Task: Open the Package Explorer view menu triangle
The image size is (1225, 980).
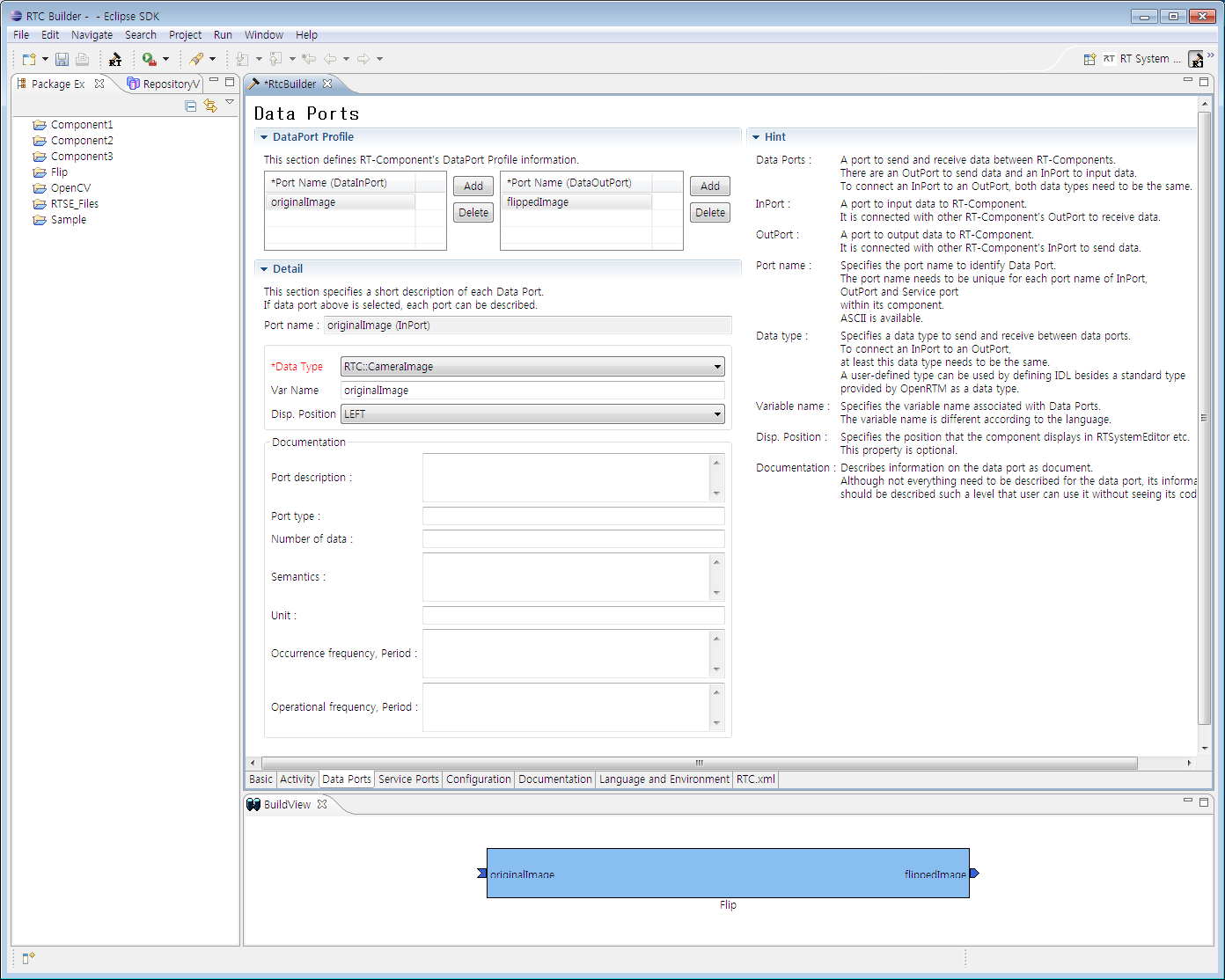Action: click(230, 103)
